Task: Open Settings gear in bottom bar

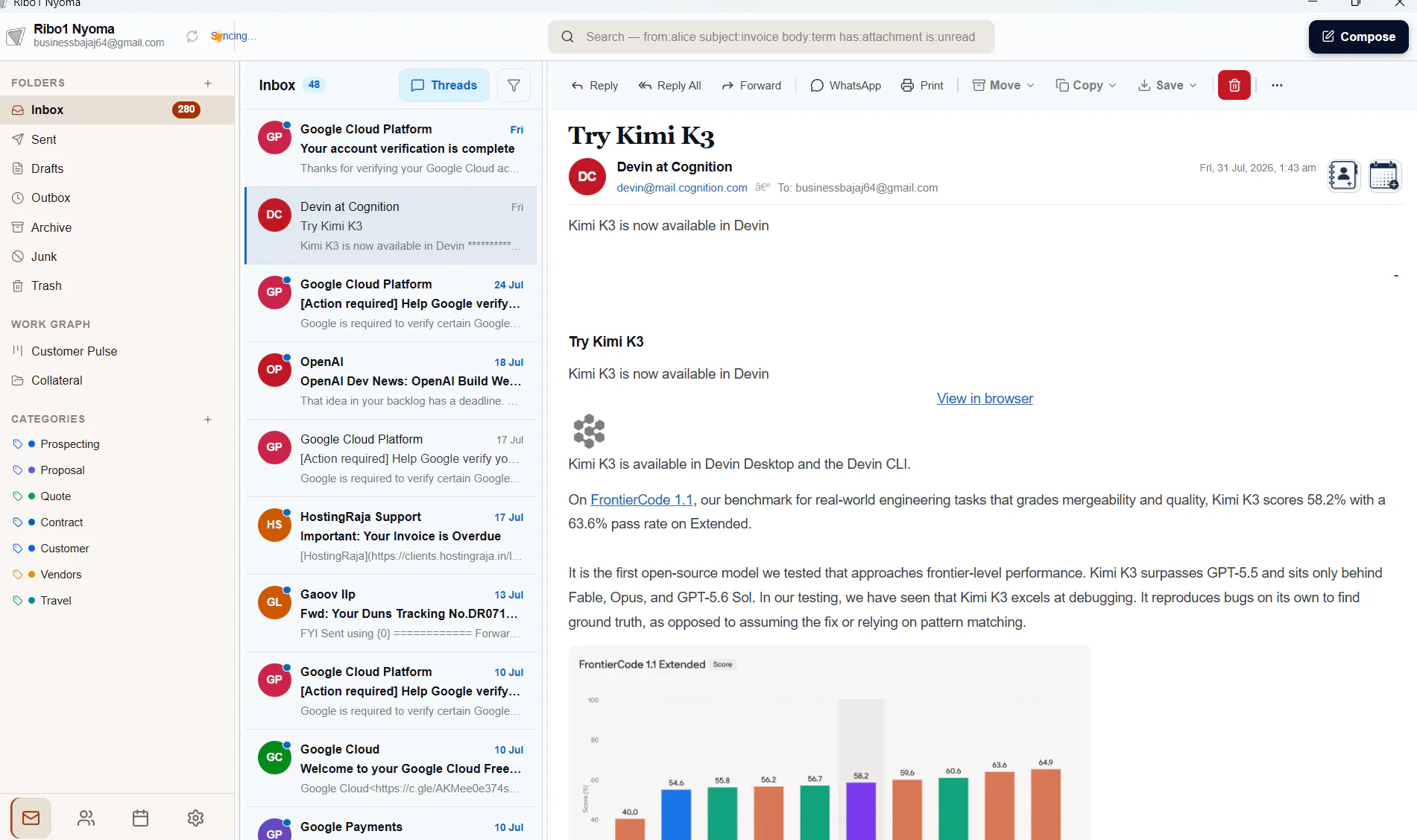Action: click(x=195, y=818)
